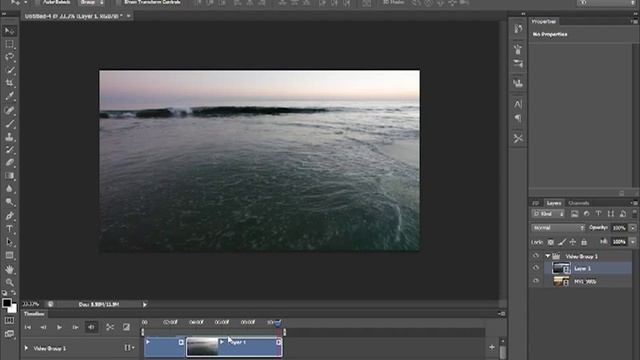Hide the Video Group 1 layer group
This screenshot has width=640, height=360.
[536, 256]
